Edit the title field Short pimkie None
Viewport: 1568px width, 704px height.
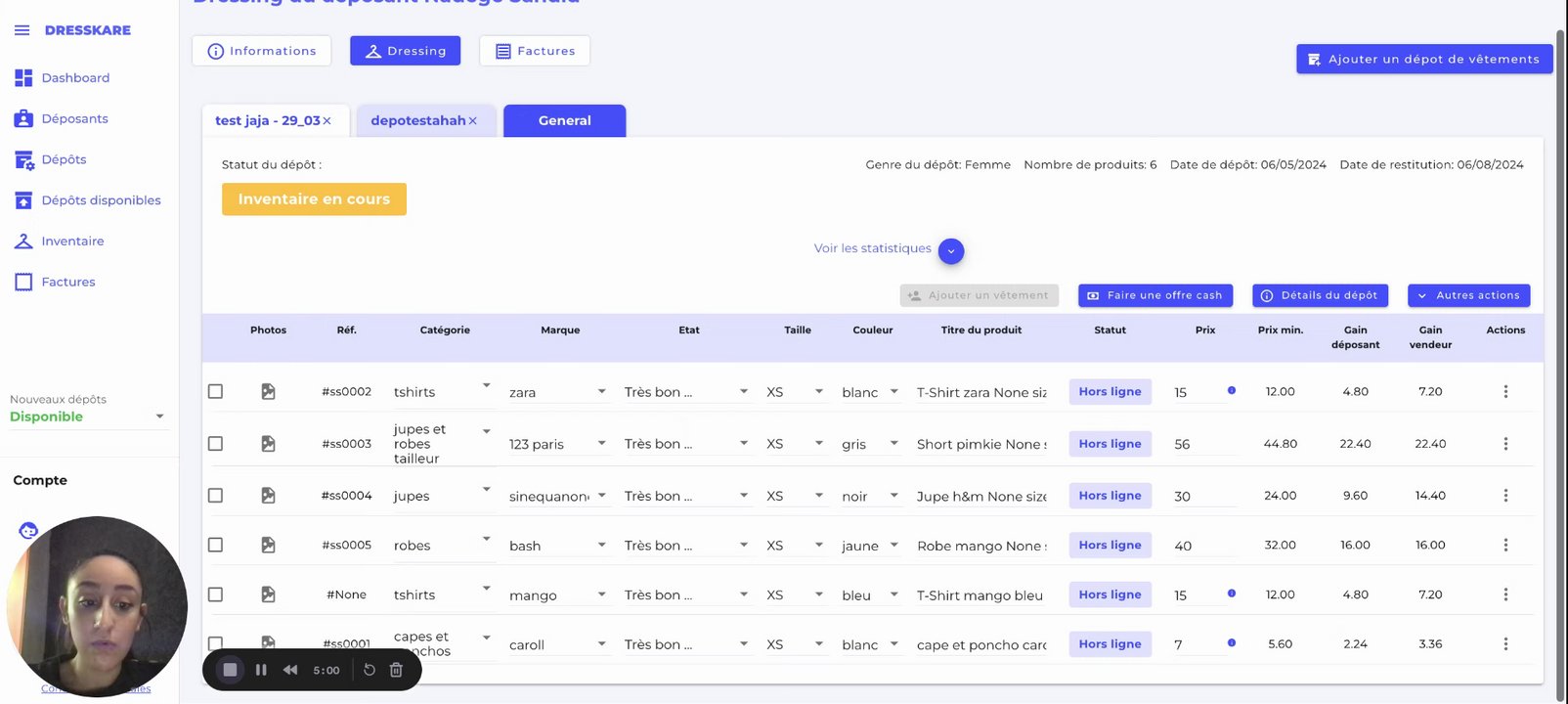[x=981, y=444]
